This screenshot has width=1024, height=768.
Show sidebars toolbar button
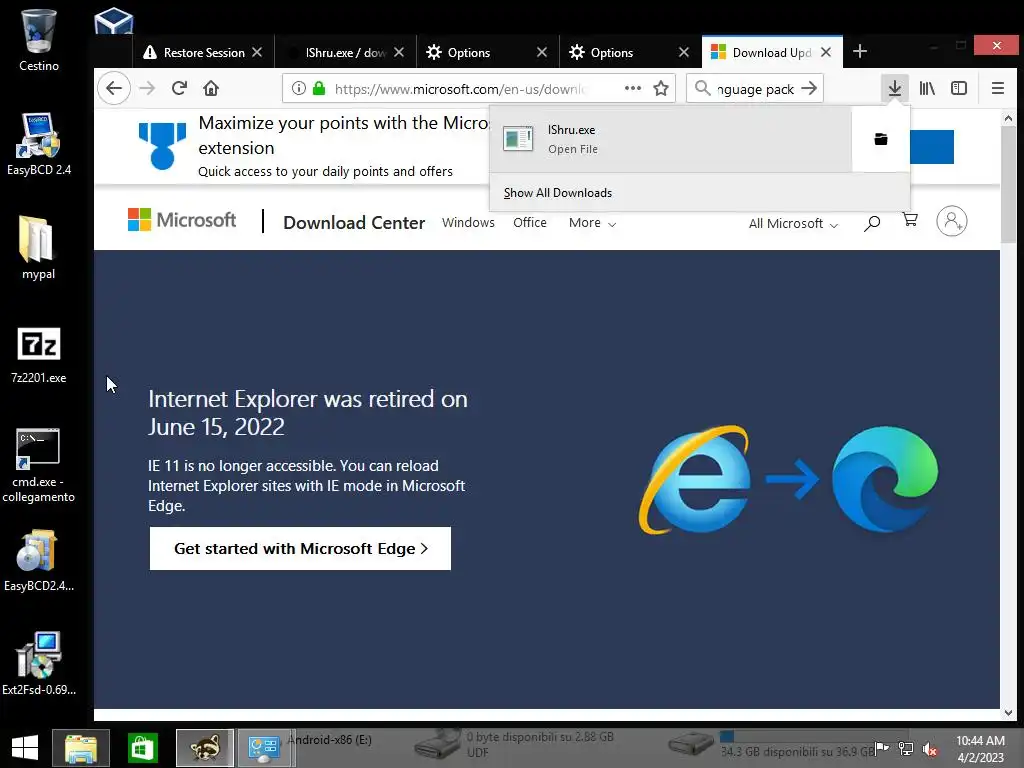(959, 88)
